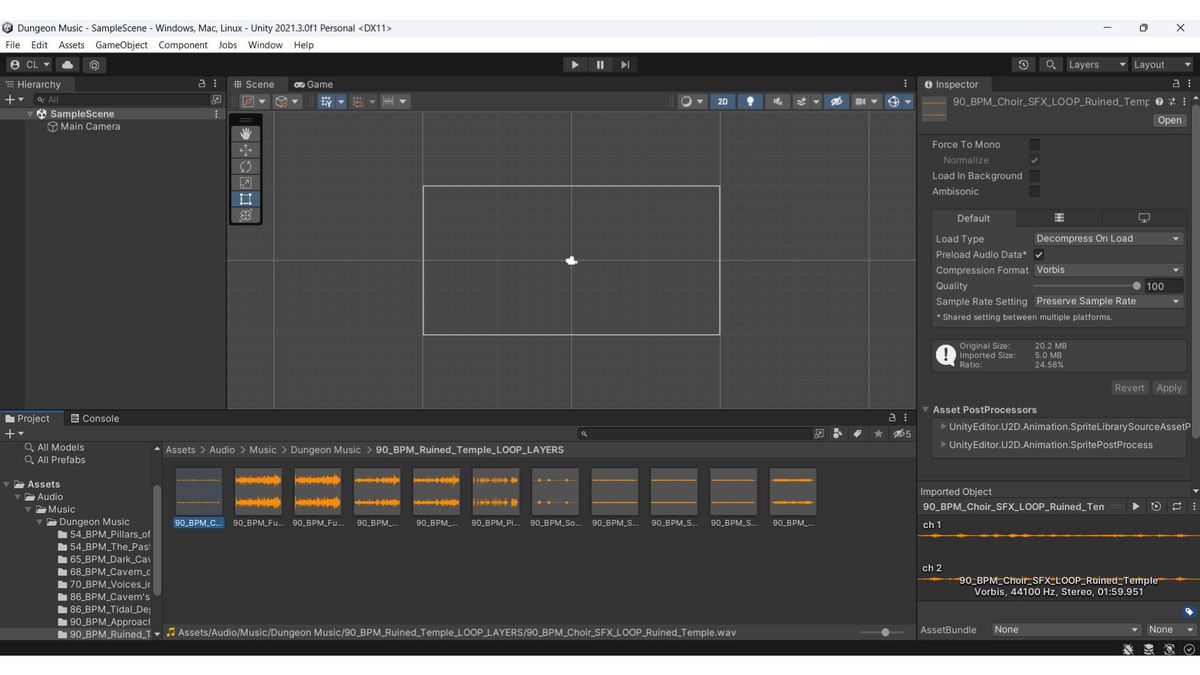
Task: Uncheck Preload Audio Data checkbox
Action: (1039, 255)
